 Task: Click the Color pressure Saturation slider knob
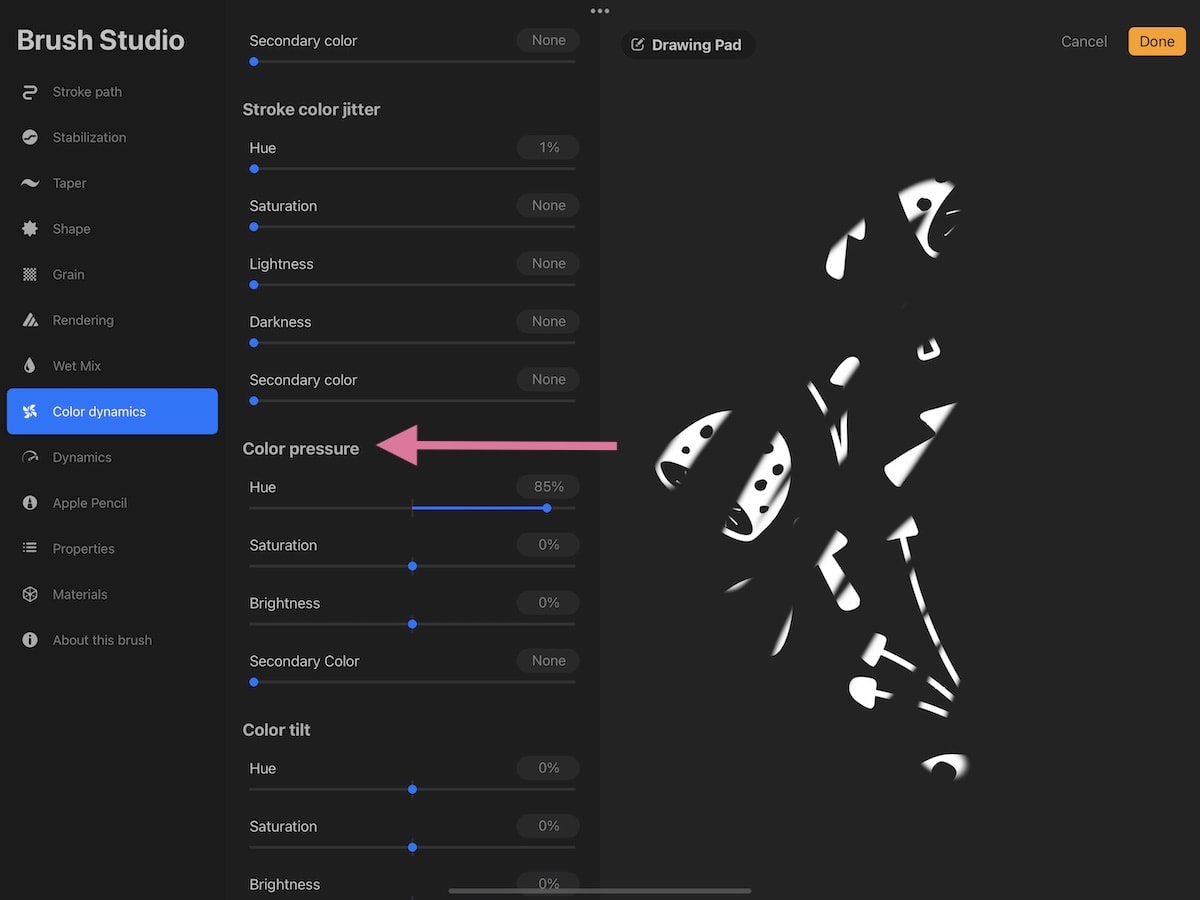coord(412,566)
